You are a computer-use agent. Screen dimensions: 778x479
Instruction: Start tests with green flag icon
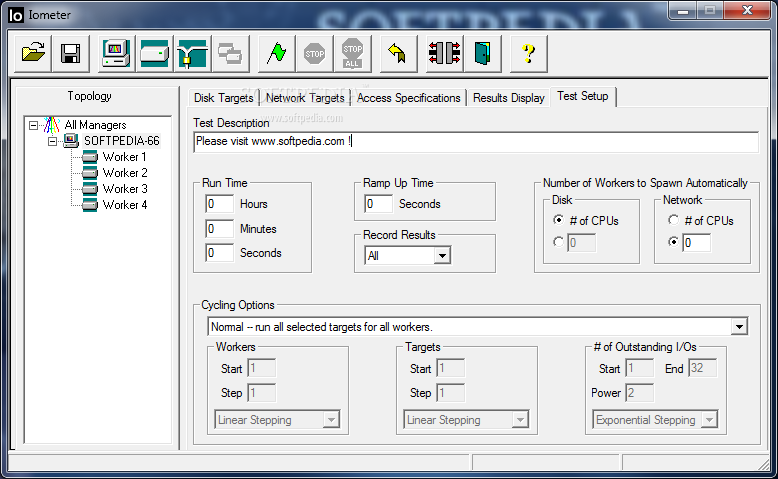276,53
